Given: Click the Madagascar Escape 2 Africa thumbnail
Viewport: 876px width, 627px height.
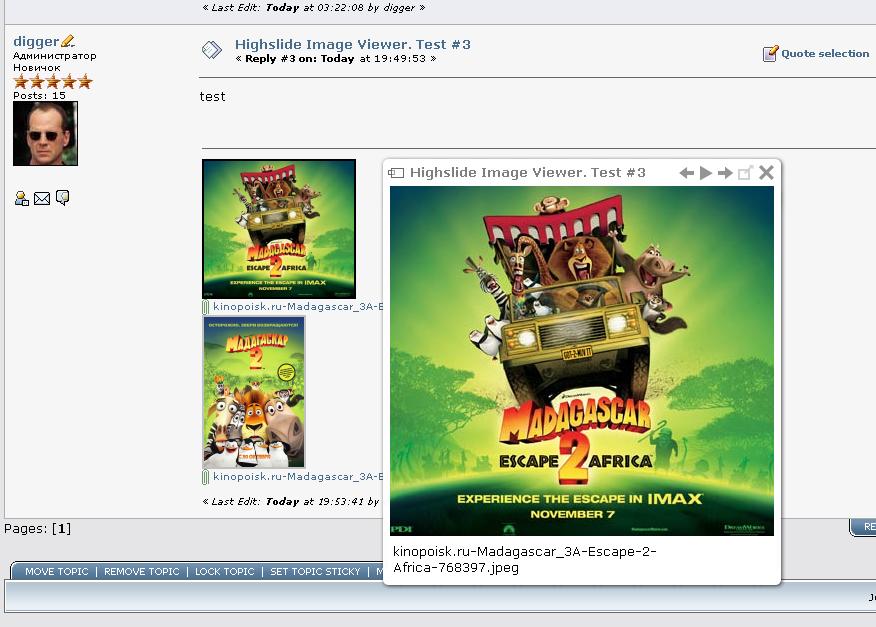Looking at the screenshot, I should pyautogui.click(x=279, y=229).
